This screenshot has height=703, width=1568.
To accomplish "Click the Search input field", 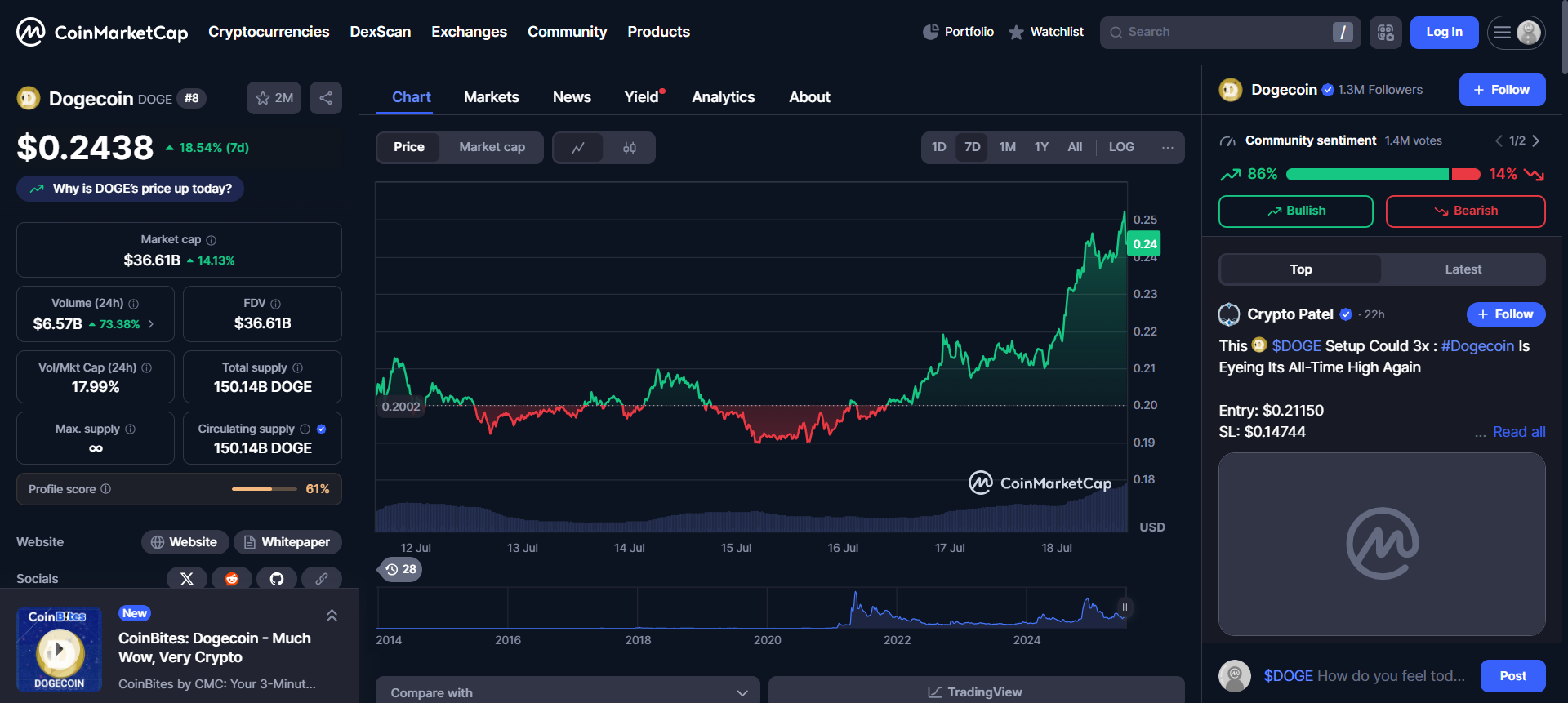I will tap(1230, 33).
